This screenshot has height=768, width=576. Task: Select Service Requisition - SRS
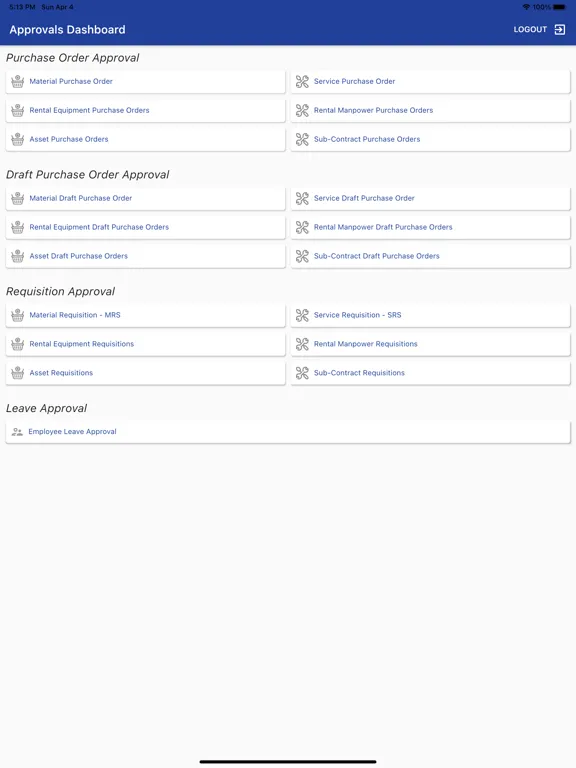430,315
